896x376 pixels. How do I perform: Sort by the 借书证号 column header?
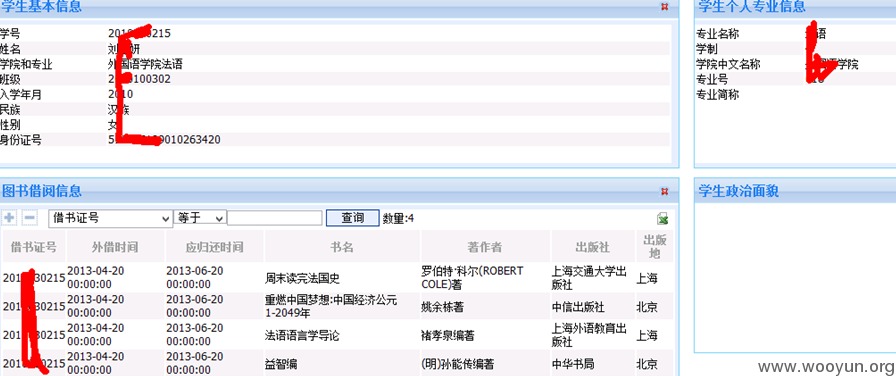[34, 247]
